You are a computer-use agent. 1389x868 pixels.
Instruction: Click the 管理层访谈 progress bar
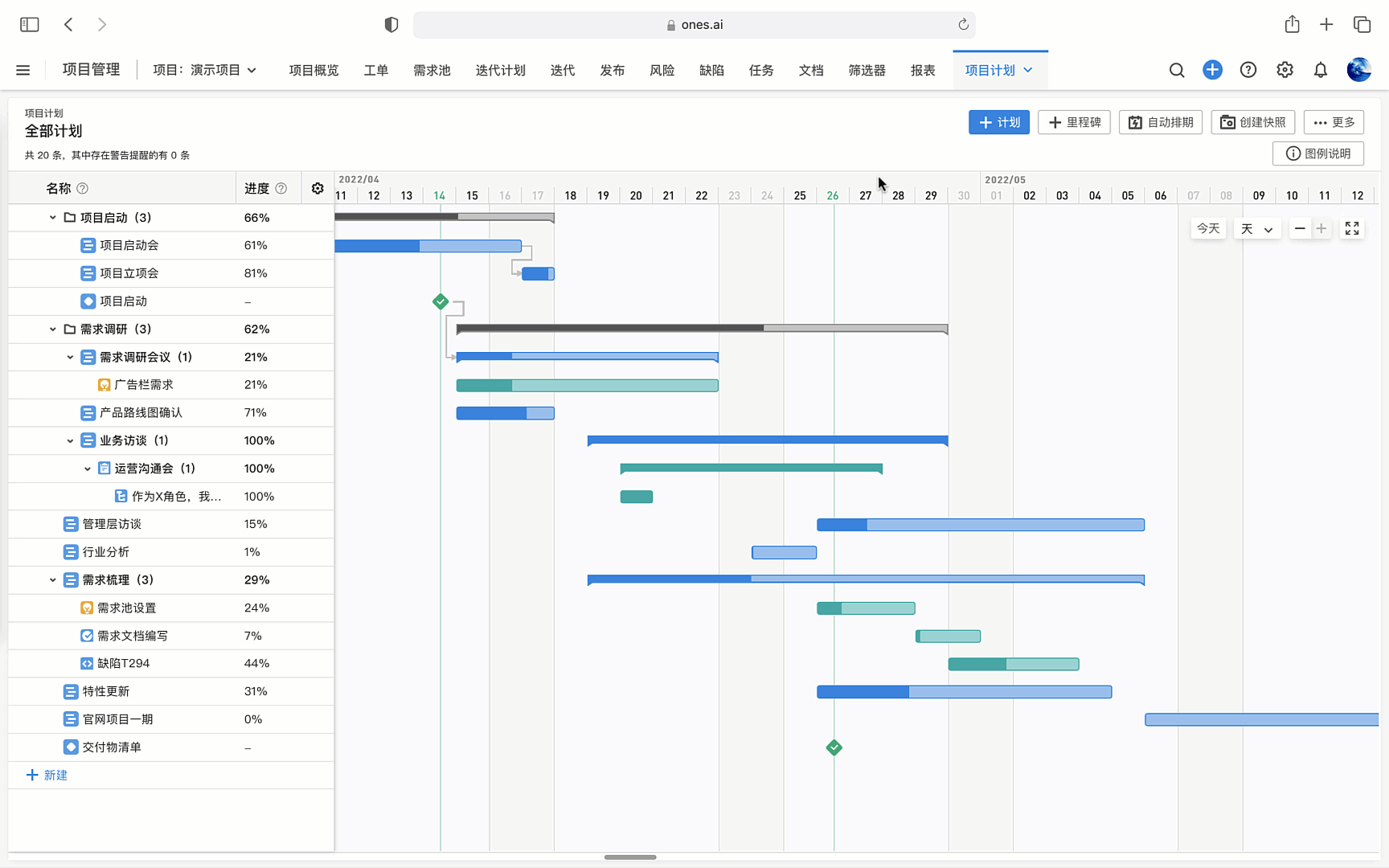(980, 525)
